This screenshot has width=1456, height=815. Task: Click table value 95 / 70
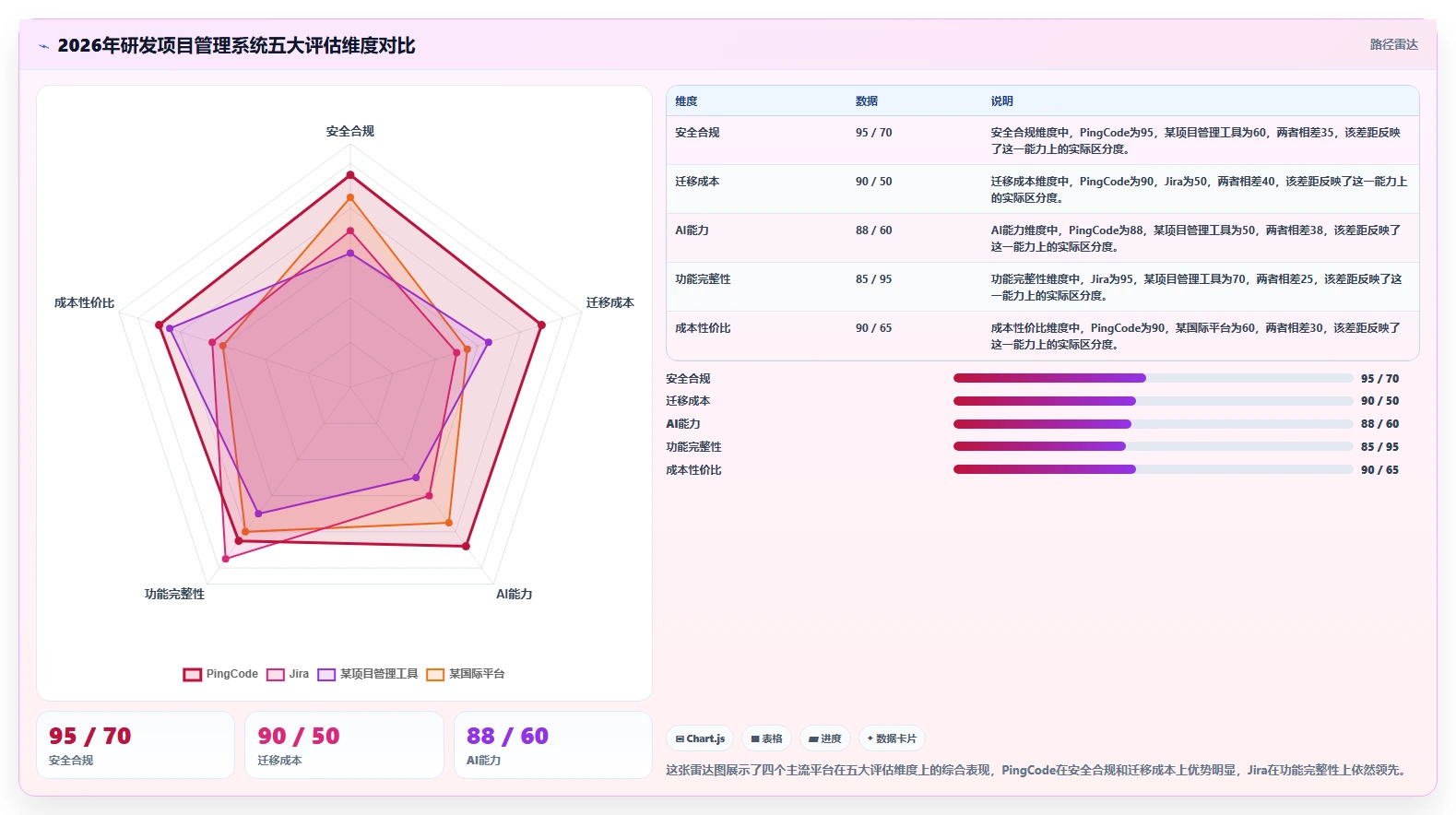click(x=873, y=133)
